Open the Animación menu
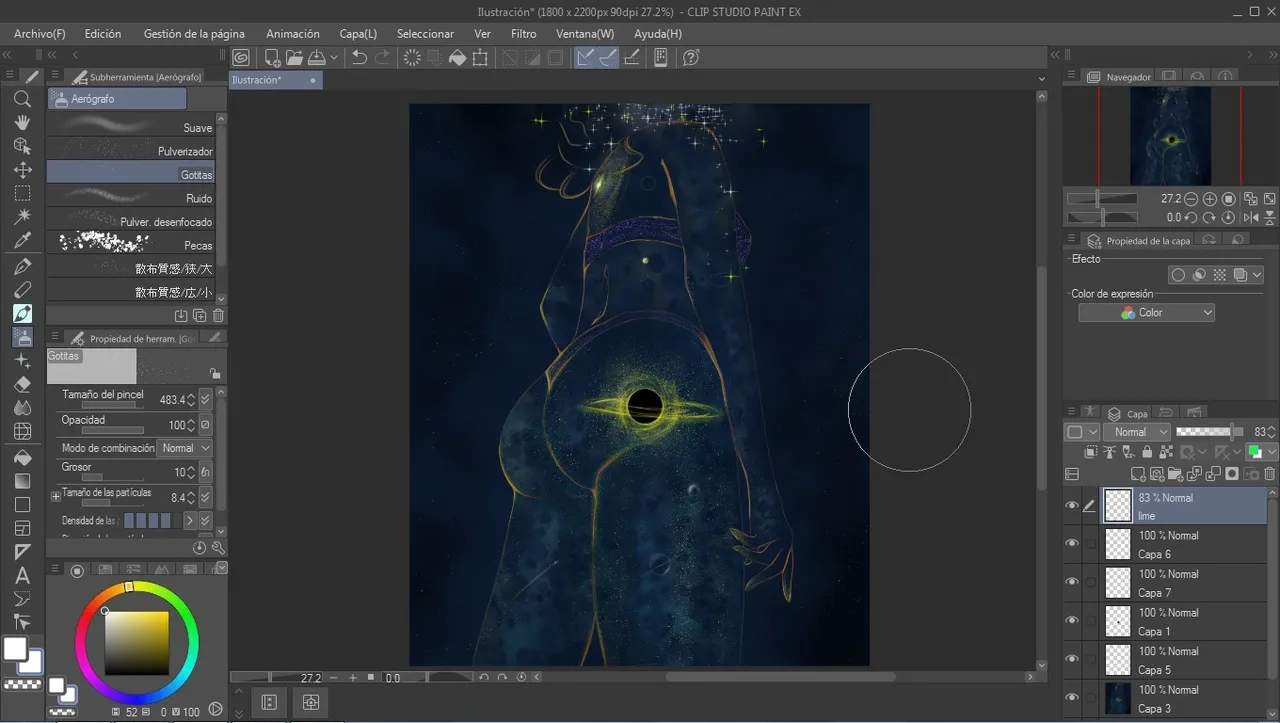Screen dimensions: 1280x723 coord(293,34)
